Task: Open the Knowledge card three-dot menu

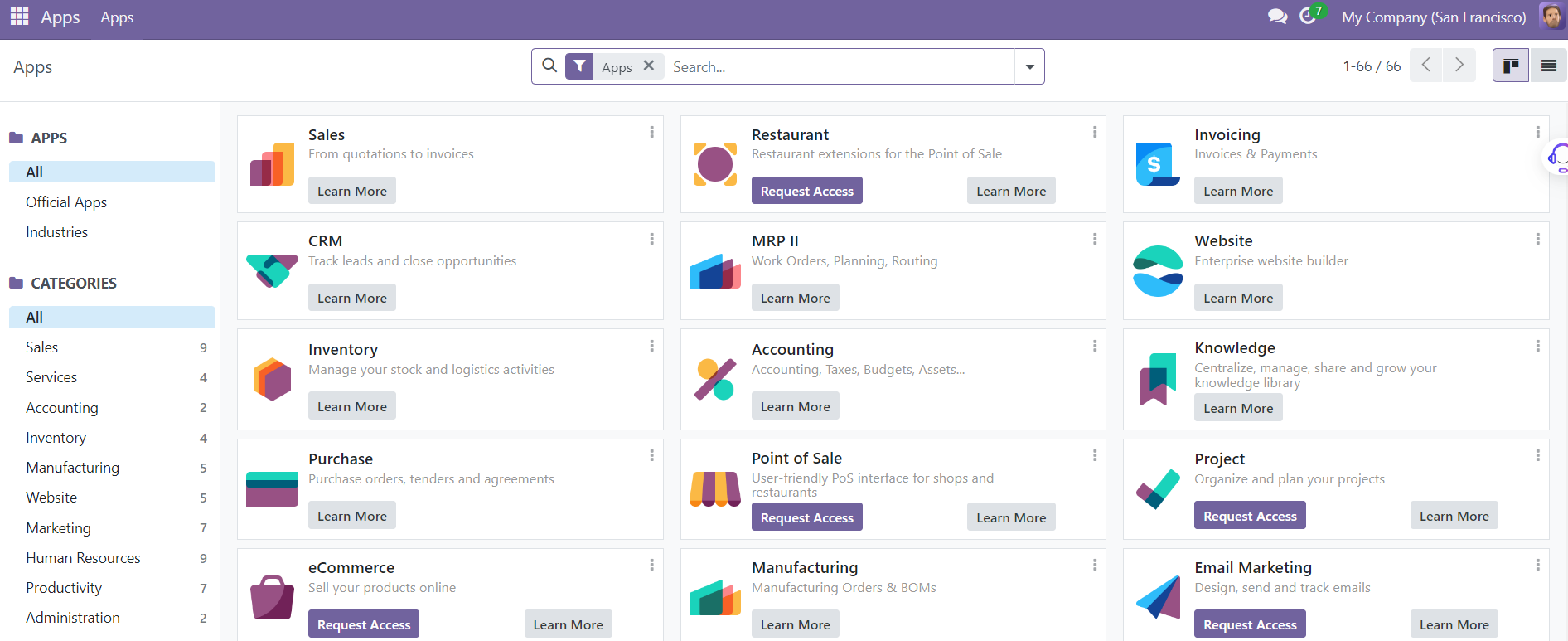Action: click(1537, 346)
